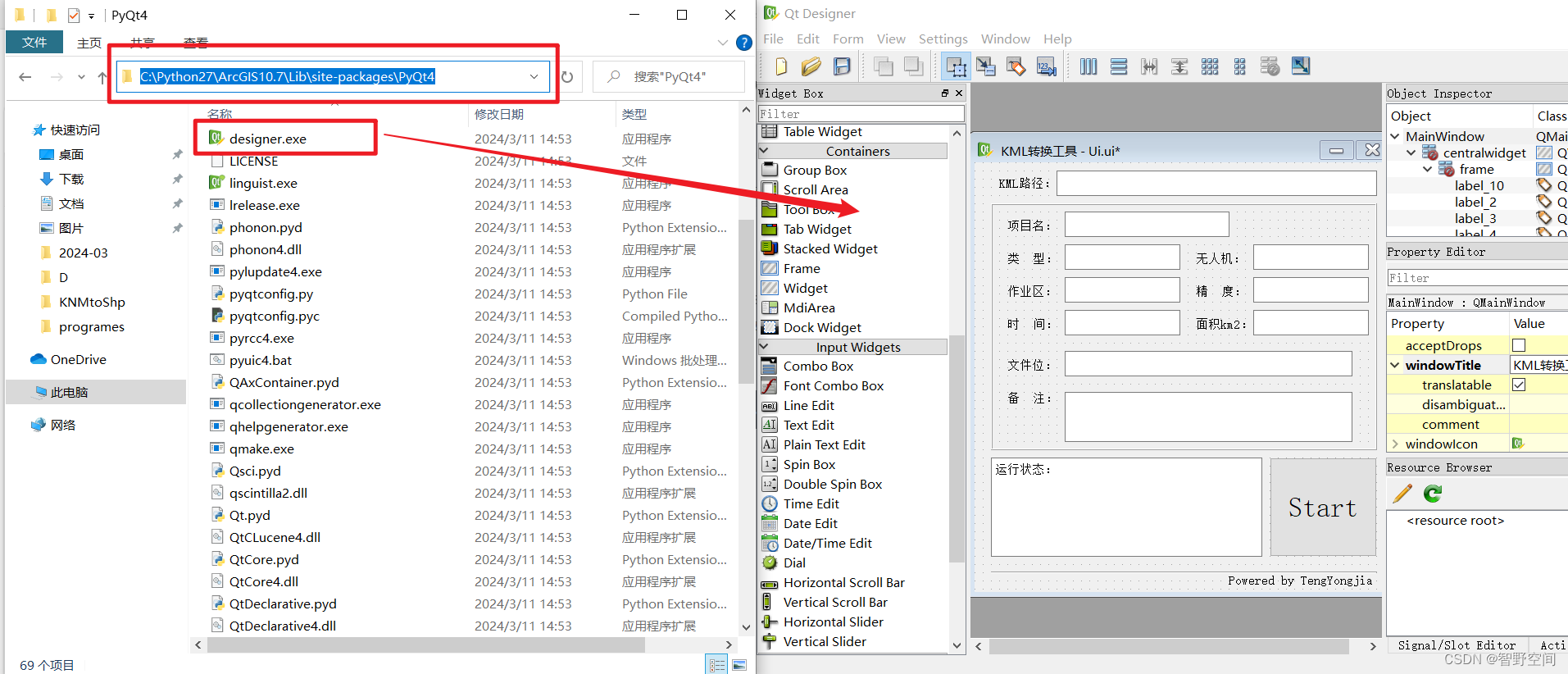Viewport: 1568px width, 674px height.
Task: Open the 文件 tab in Explorer
Action: 34,42
